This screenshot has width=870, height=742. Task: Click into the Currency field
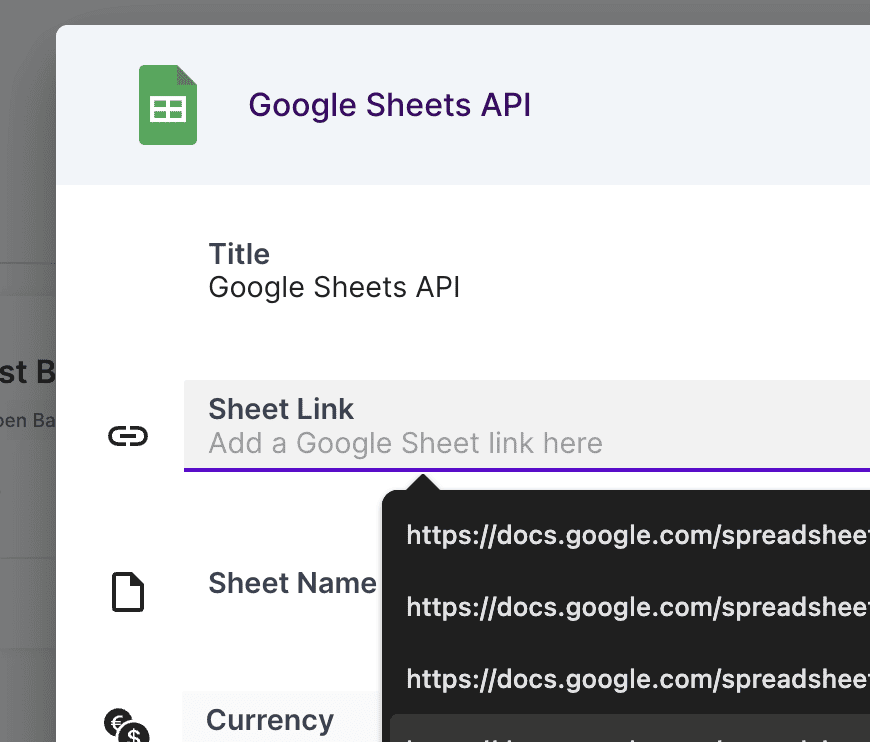tap(270, 720)
